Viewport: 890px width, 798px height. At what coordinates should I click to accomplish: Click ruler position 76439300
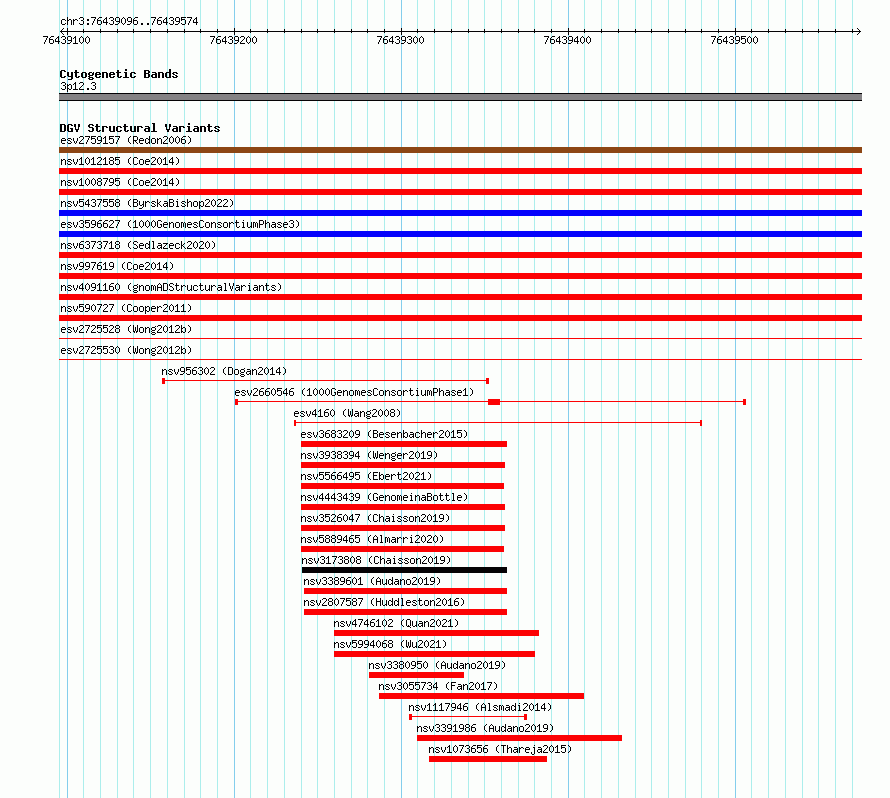[400, 40]
